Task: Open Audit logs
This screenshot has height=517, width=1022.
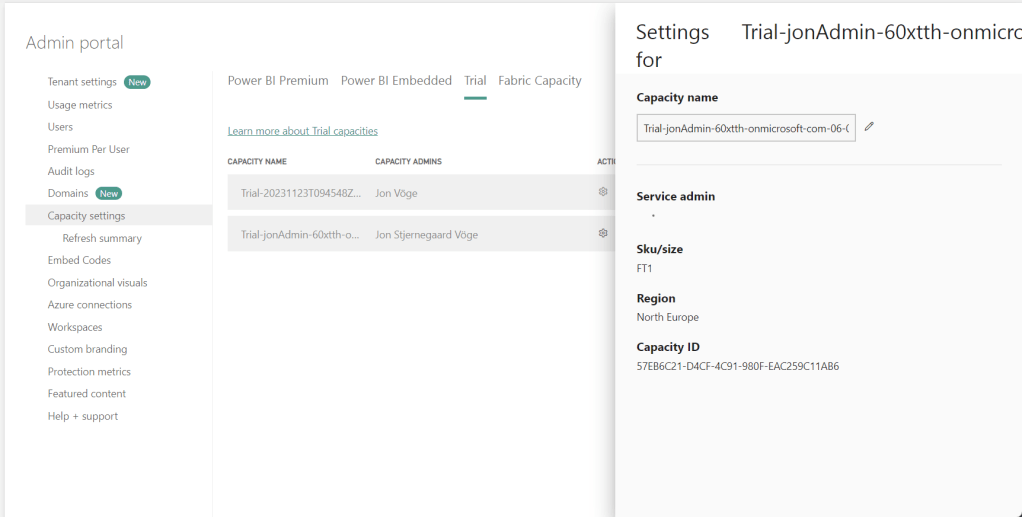Action: pos(71,171)
